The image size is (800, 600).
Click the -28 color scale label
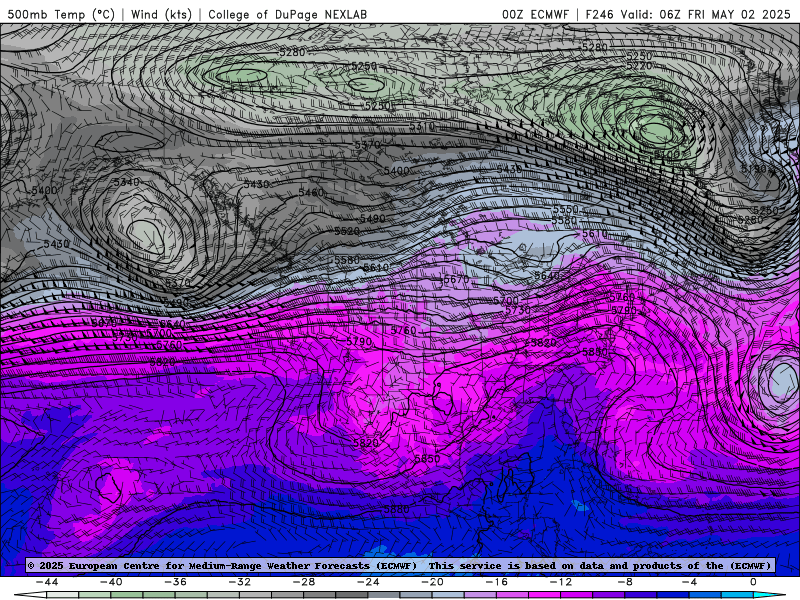(x=304, y=582)
